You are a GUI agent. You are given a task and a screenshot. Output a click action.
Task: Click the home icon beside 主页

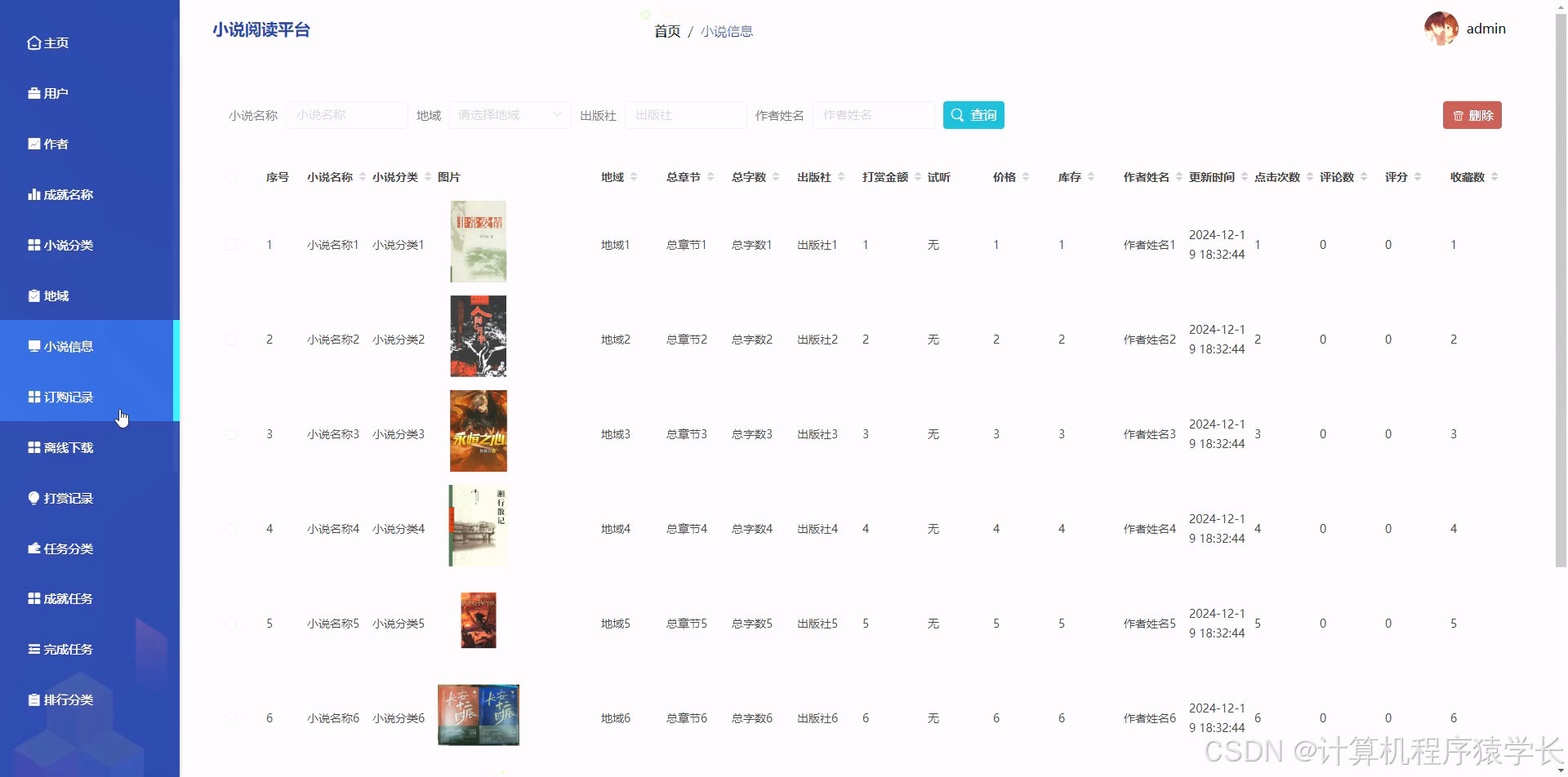33,43
